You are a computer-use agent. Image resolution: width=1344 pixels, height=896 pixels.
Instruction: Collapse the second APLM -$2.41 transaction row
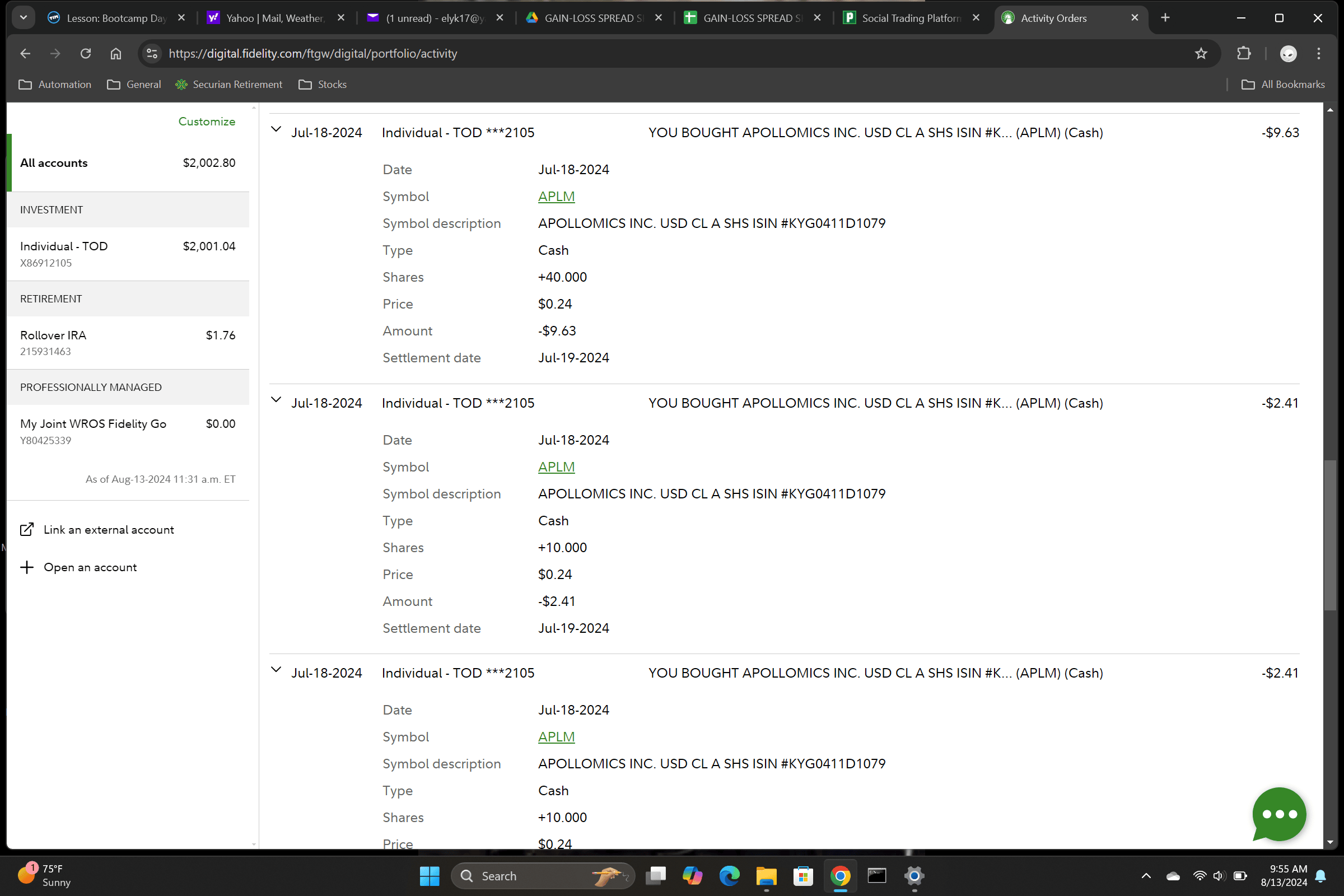pos(276,400)
